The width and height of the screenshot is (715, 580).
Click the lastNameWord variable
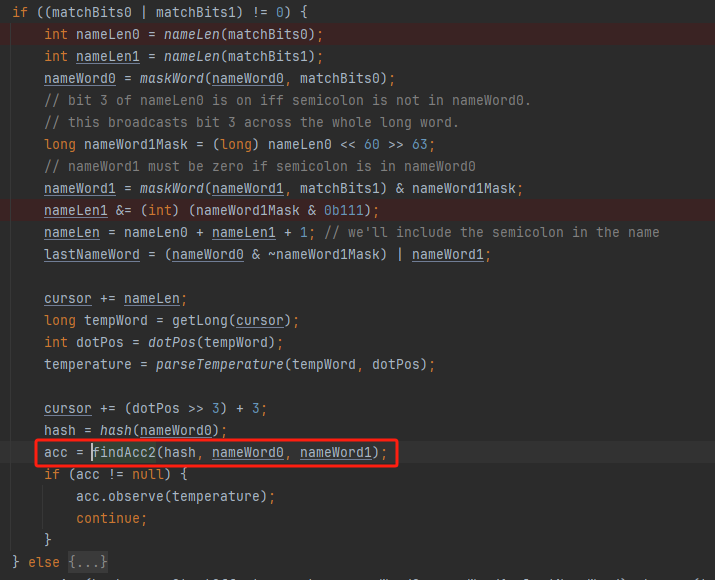[x=92, y=254]
